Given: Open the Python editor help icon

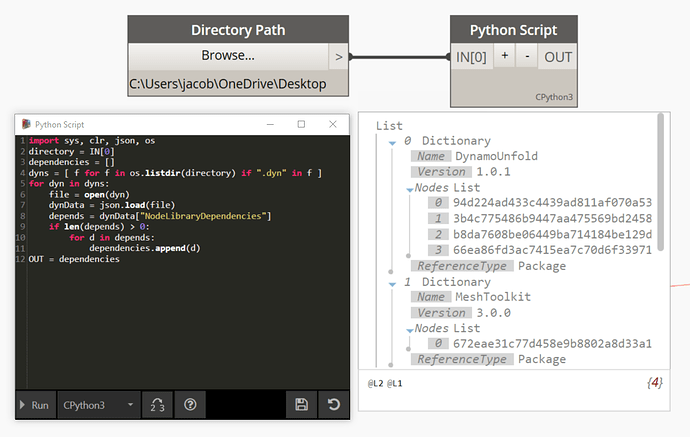Looking at the screenshot, I should tap(190, 405).
